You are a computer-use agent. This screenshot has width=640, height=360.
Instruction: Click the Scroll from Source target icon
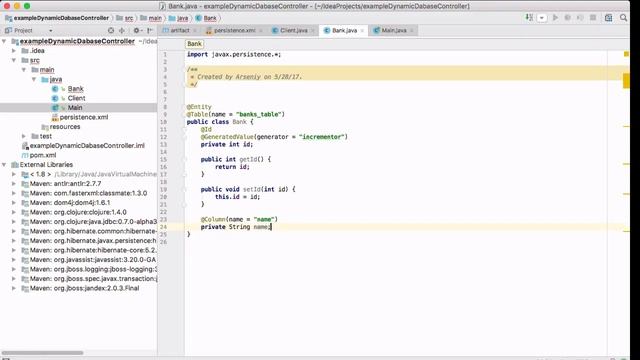(111, 30)
